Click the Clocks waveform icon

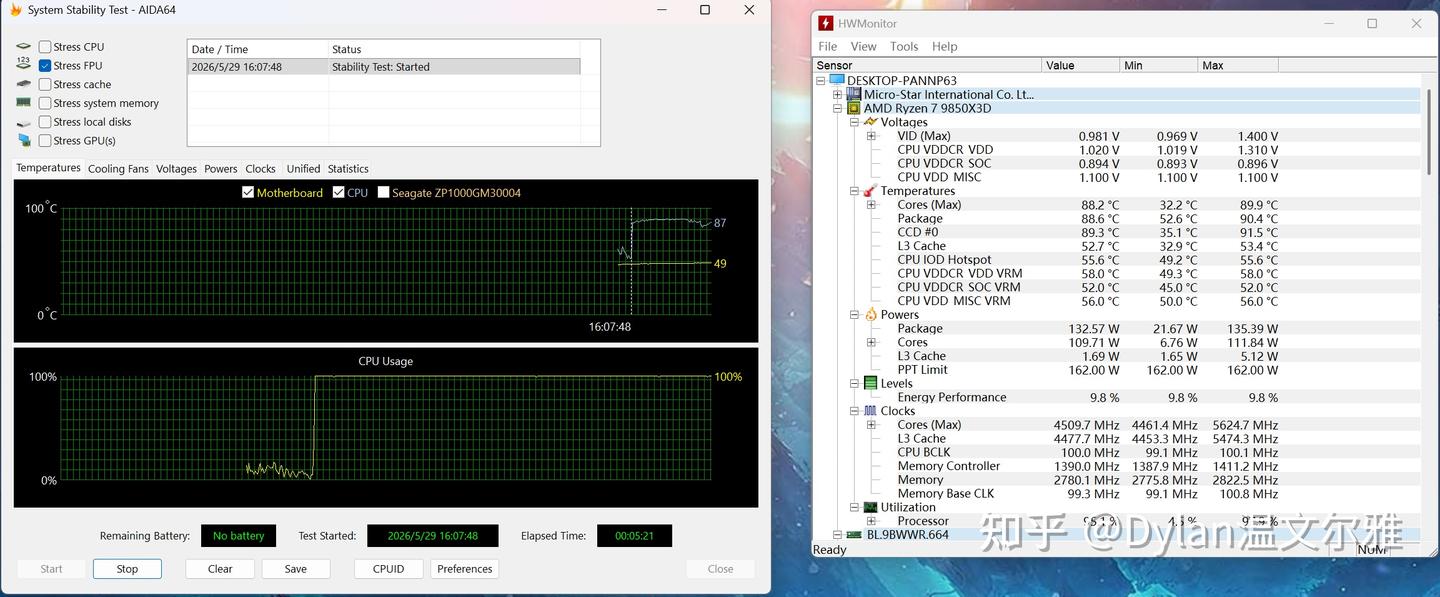870,411
